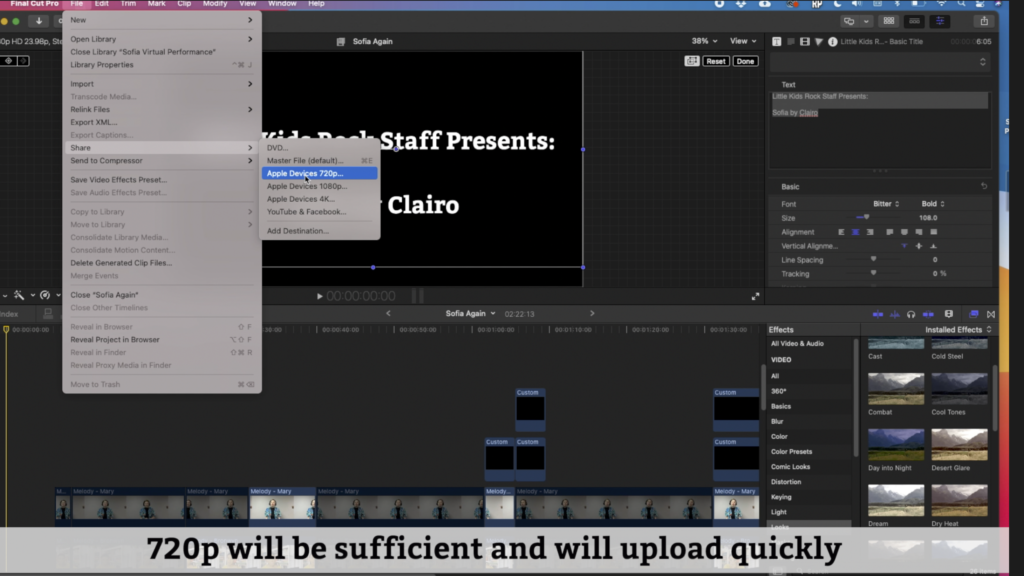Enter full screen viewer with expand arrows
Screen dimensions: 1024x576
(x=756, y=296)
